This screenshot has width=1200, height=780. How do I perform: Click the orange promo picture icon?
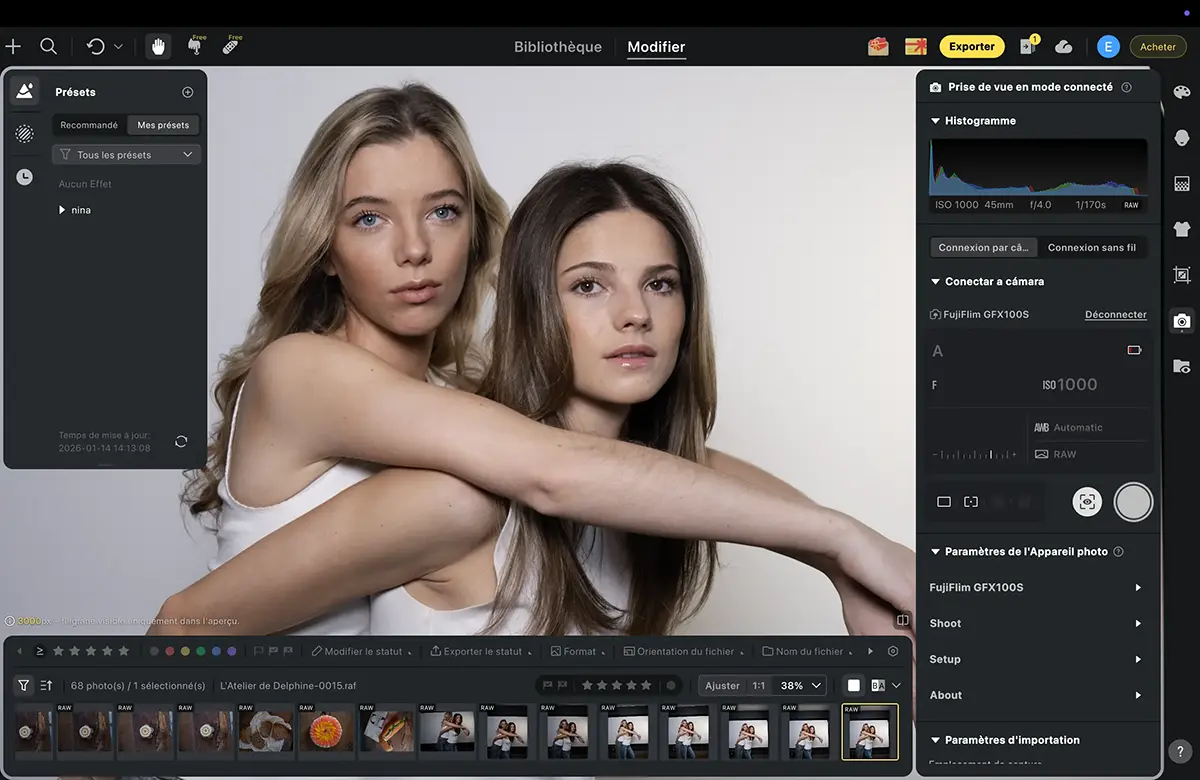[x=915, y=46]
